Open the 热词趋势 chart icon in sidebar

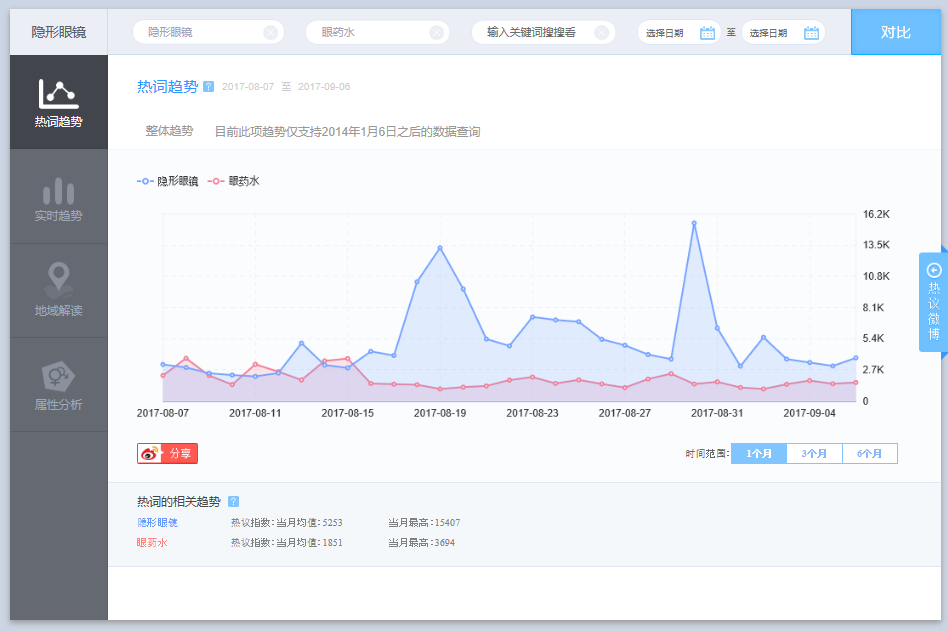click(58, 94)
